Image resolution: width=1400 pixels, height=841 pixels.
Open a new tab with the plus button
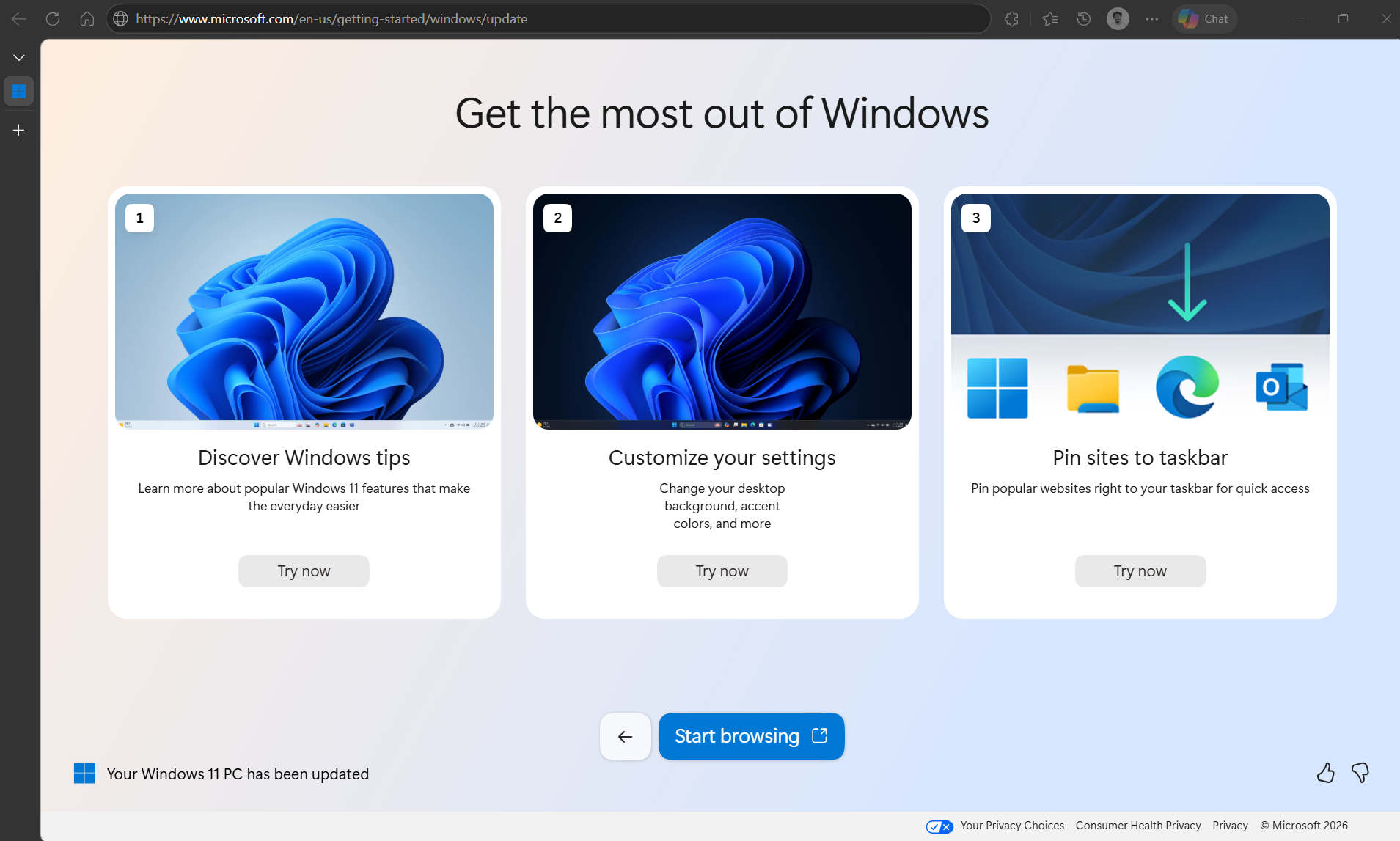click(18, 130)
